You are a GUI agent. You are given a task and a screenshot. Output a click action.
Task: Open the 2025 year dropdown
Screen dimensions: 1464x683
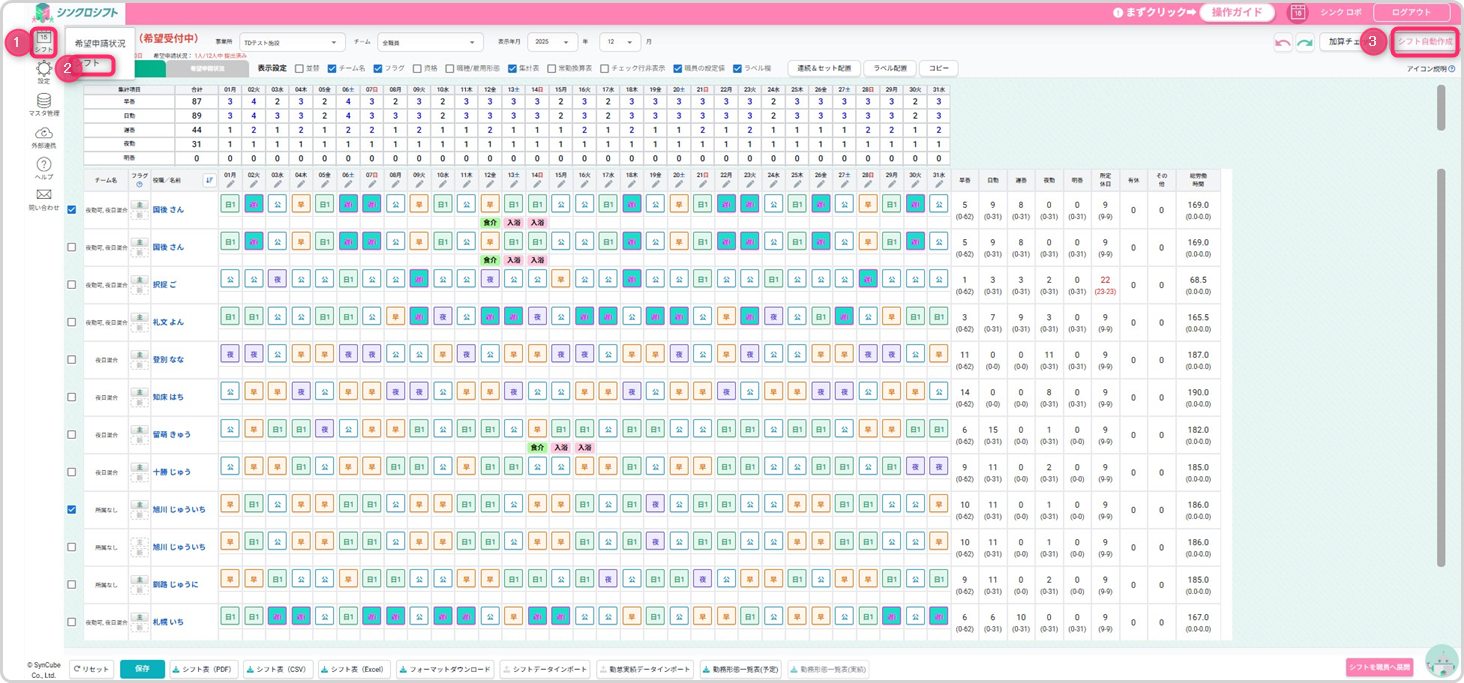pos(552,43)
